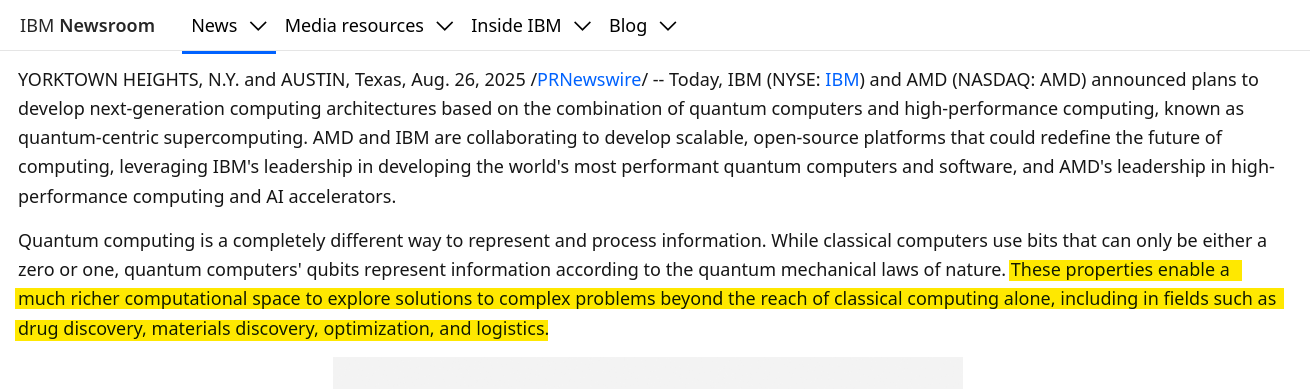Open the News navigation item
1310x389 pixels.
click(214, 26)
